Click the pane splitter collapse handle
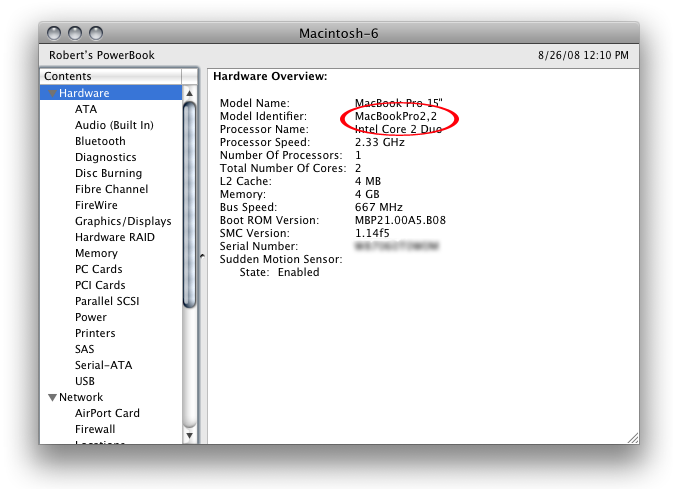Viewport: 673px width, 489px height. 202,256
